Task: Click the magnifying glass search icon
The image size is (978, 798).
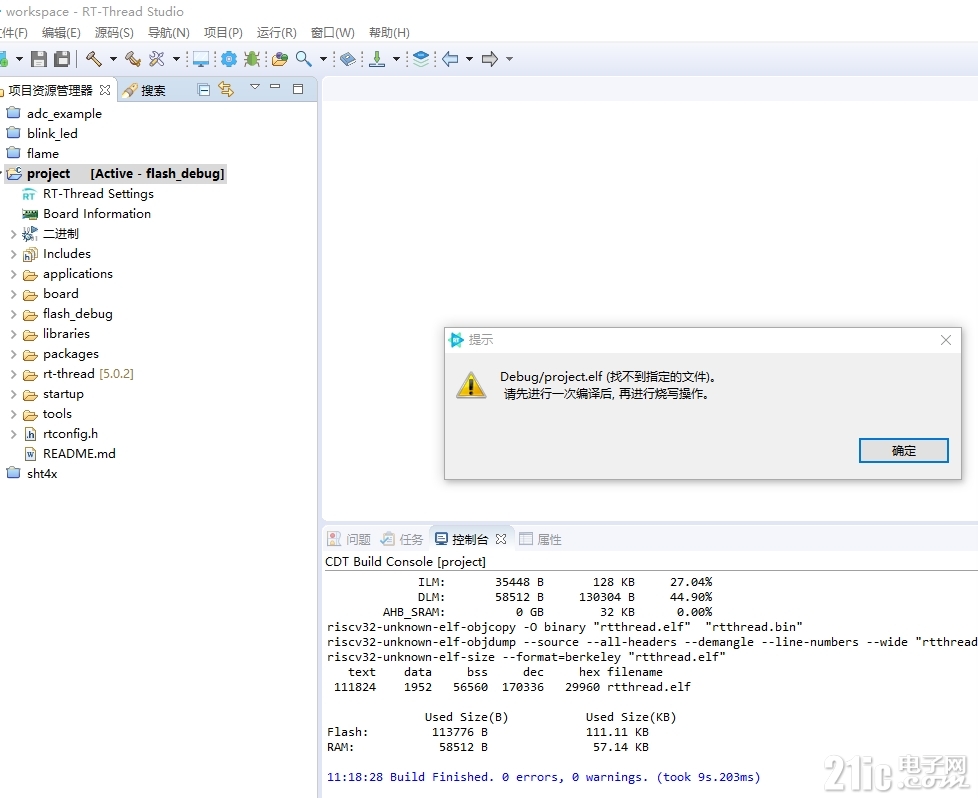Action: (x=304, y=59)
